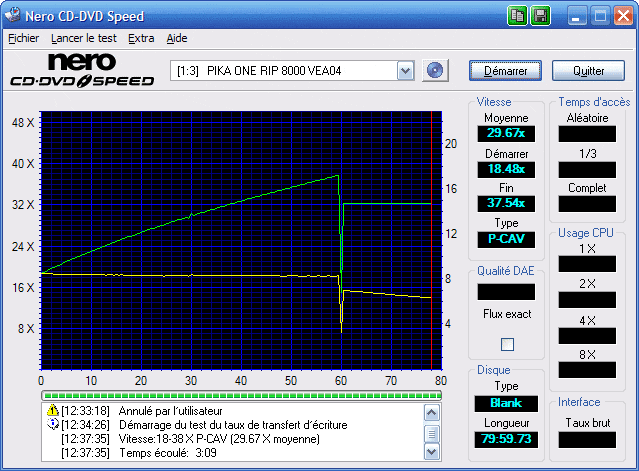Viewport: 639px width, 471px height.
Task: Click the Nero CD-DVD Speed logo
Action: pos(82,70)
